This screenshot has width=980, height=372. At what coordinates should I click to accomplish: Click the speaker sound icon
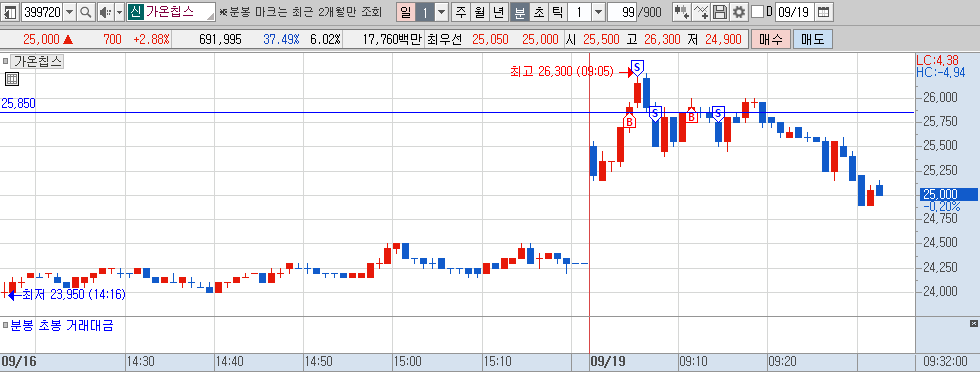(106, 11)
